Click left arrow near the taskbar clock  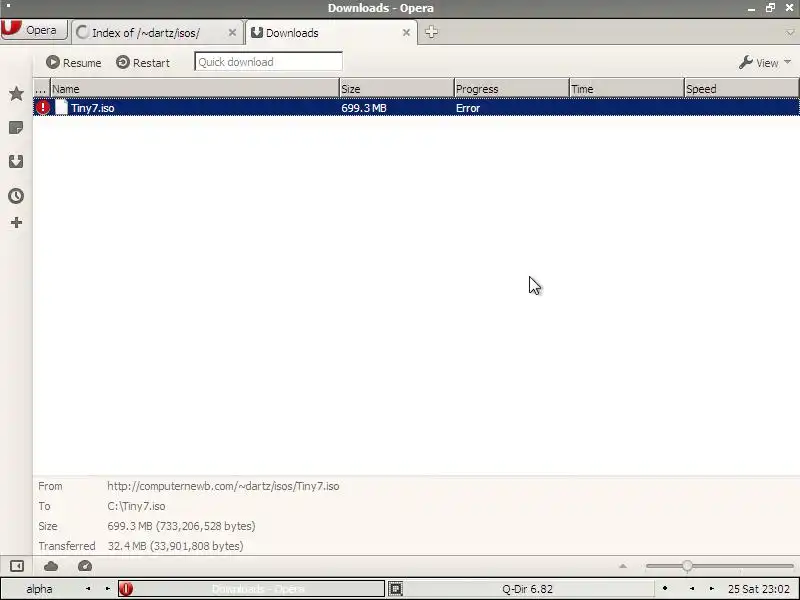coord(692,589)
